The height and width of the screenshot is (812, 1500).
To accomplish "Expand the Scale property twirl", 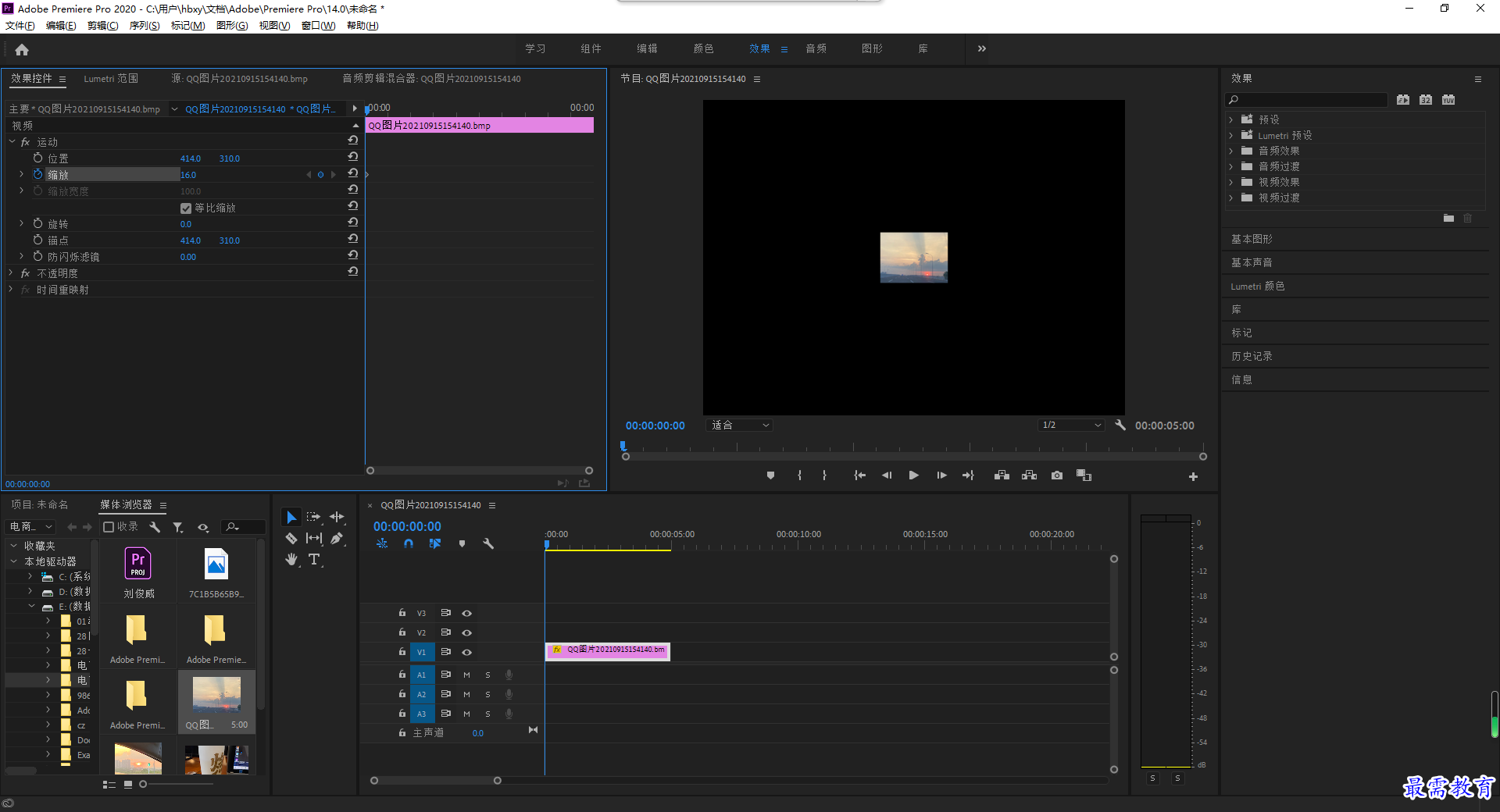I will (x=21, y=174).
